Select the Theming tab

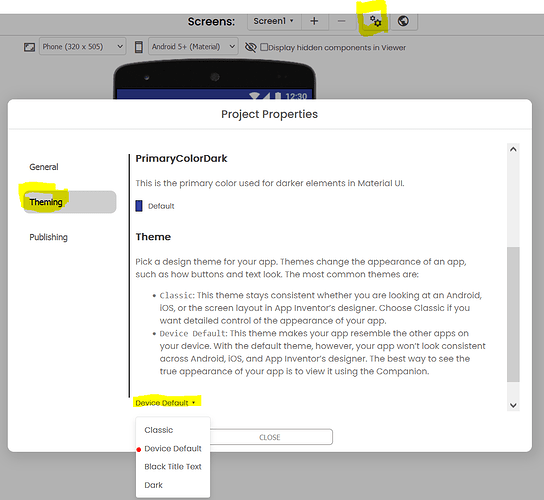pyautogui.click(x=70, y=202)
